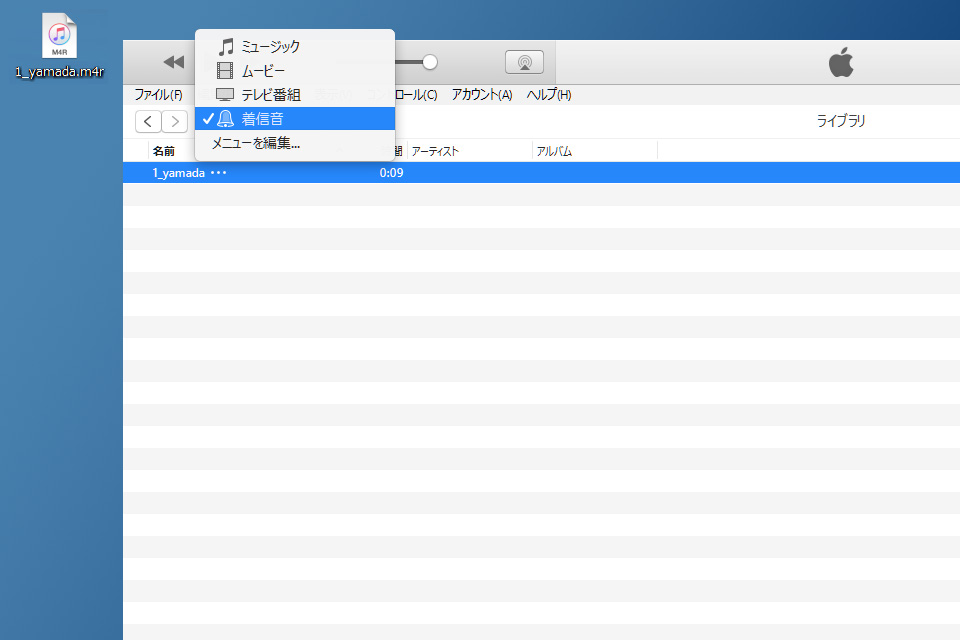The width and height of the screenshot is (960, 640).
Task: Select ミュージック in the media dropdown
Action: 294,47
